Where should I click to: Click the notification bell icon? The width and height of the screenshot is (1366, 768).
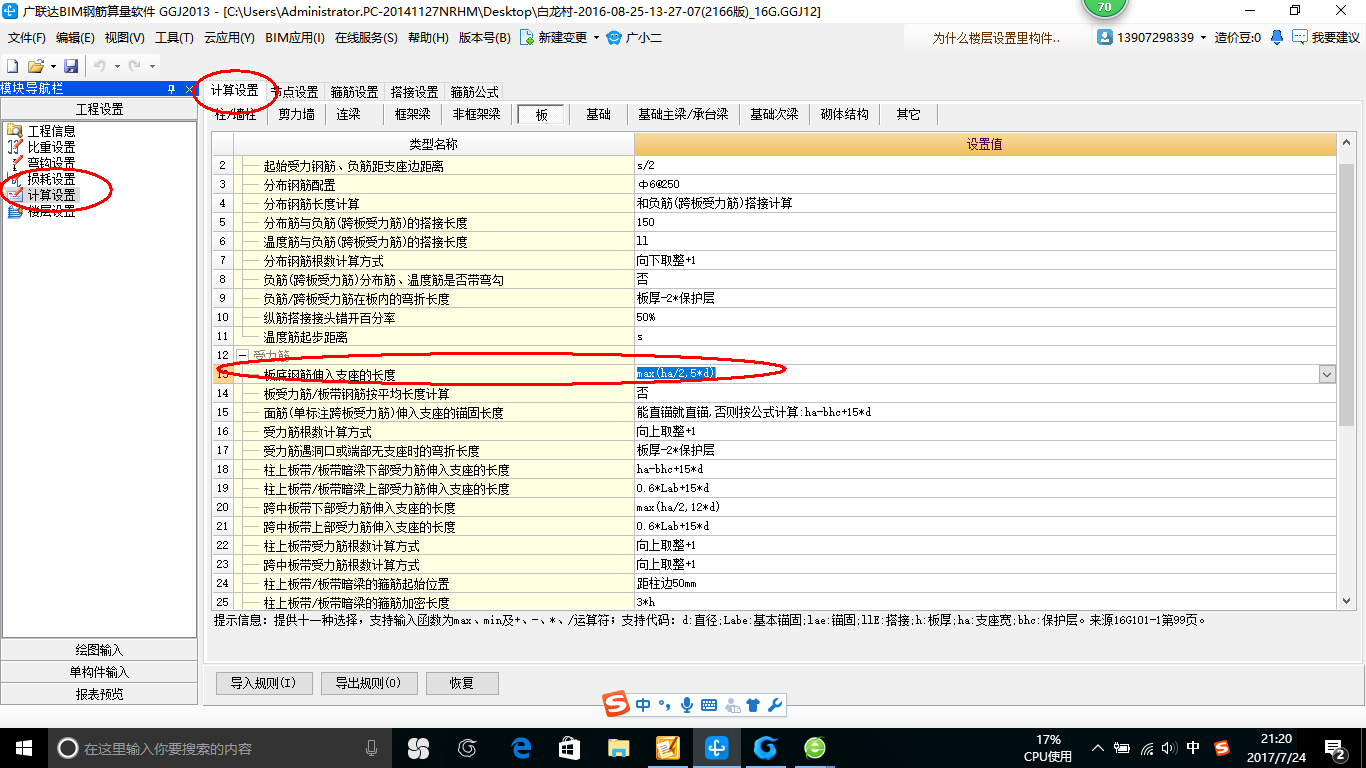coord(1277,37)
